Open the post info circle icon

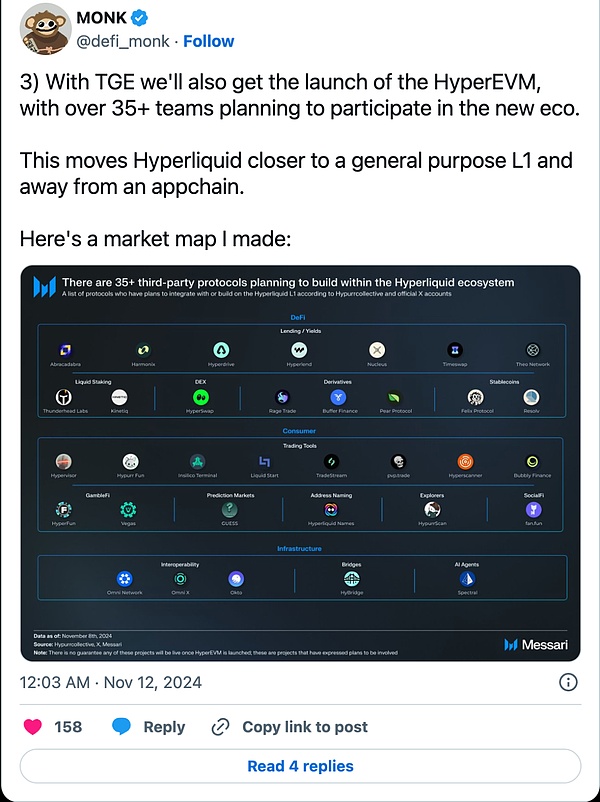click(x=568, y=682)
